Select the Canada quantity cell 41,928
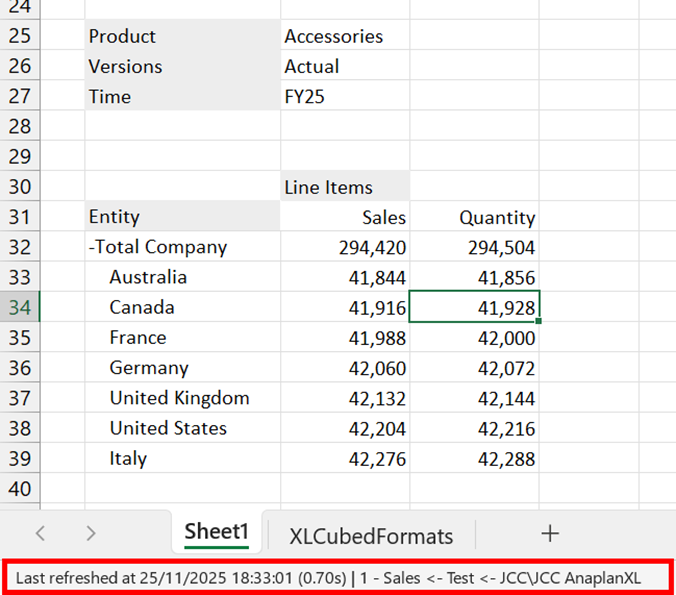The width and height of the screenshot is (676, 595). [475, 307]
